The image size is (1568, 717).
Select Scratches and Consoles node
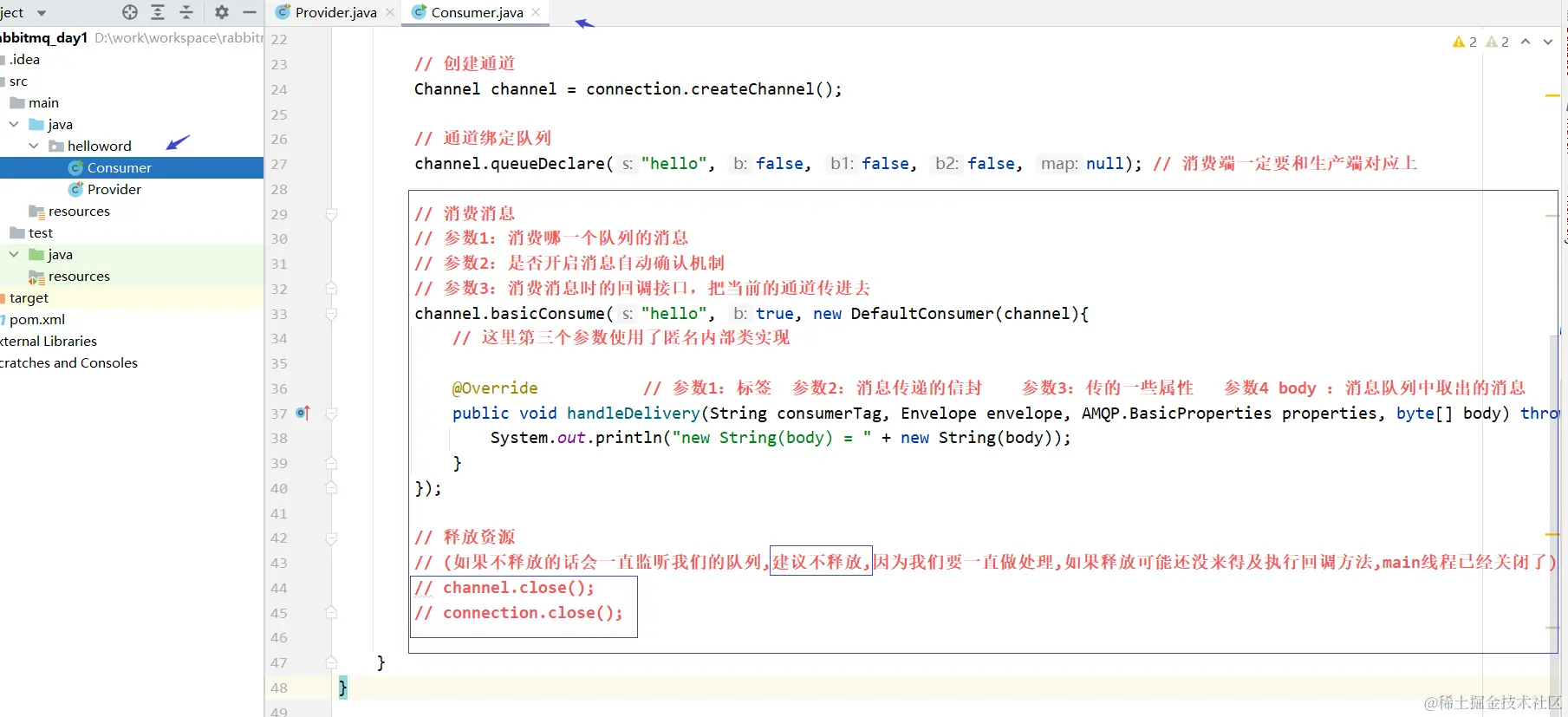68,363
